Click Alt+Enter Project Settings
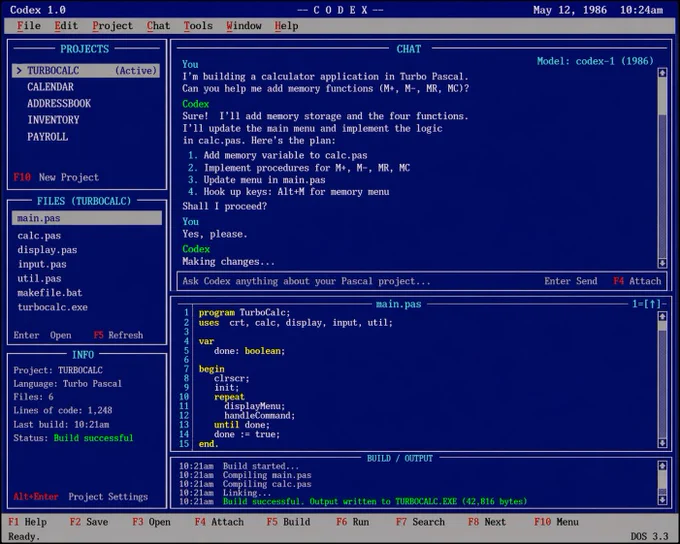Screen dimensions: 680x544 [x=81, y=496]
